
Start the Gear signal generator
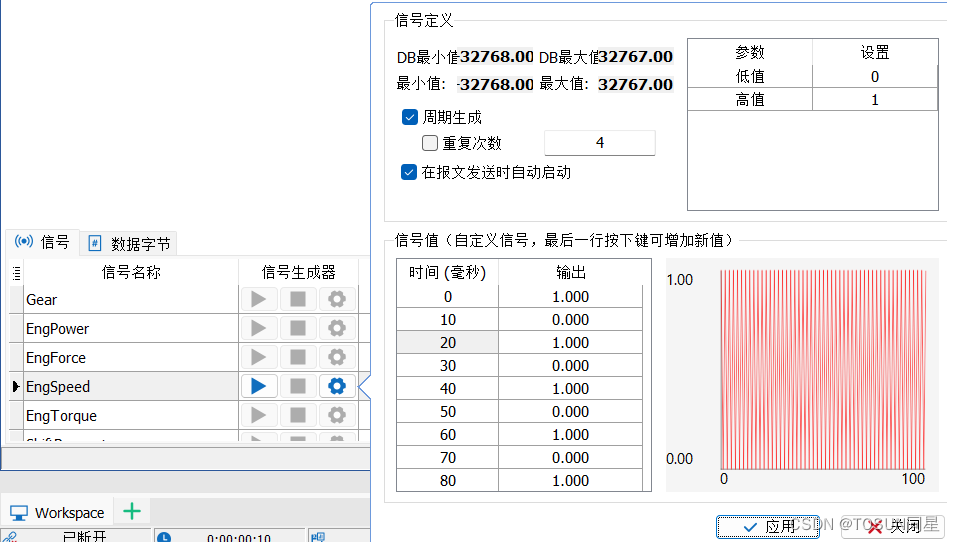coord(259,299)
